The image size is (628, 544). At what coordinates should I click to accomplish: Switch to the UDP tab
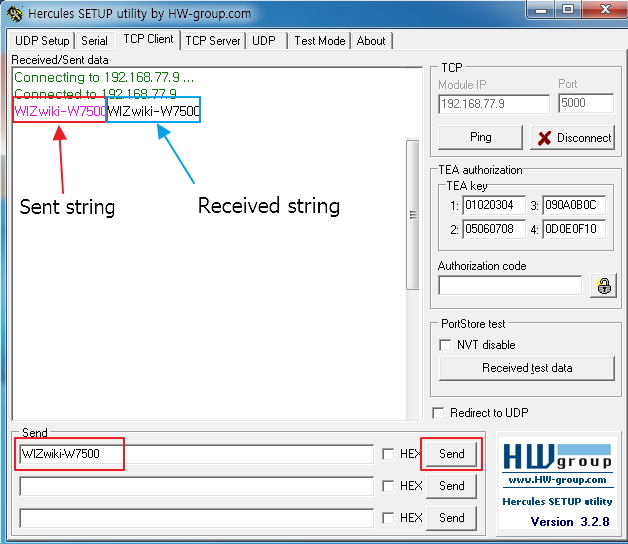tap(264, 41)
